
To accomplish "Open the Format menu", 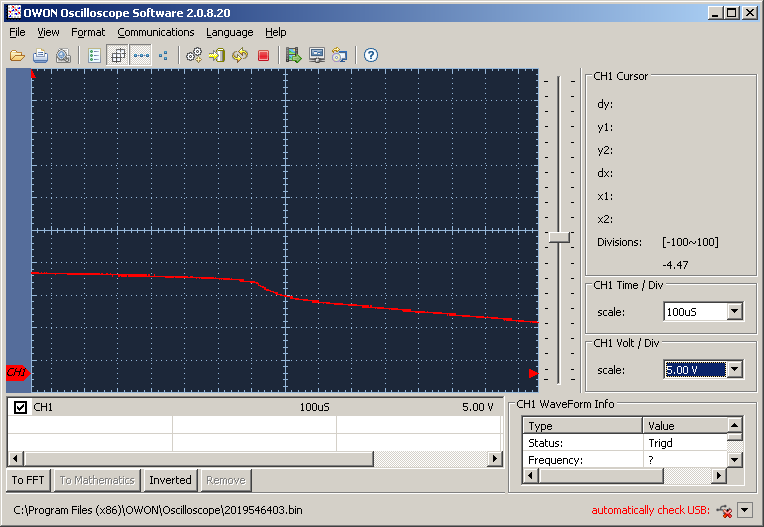I will 88,33.
